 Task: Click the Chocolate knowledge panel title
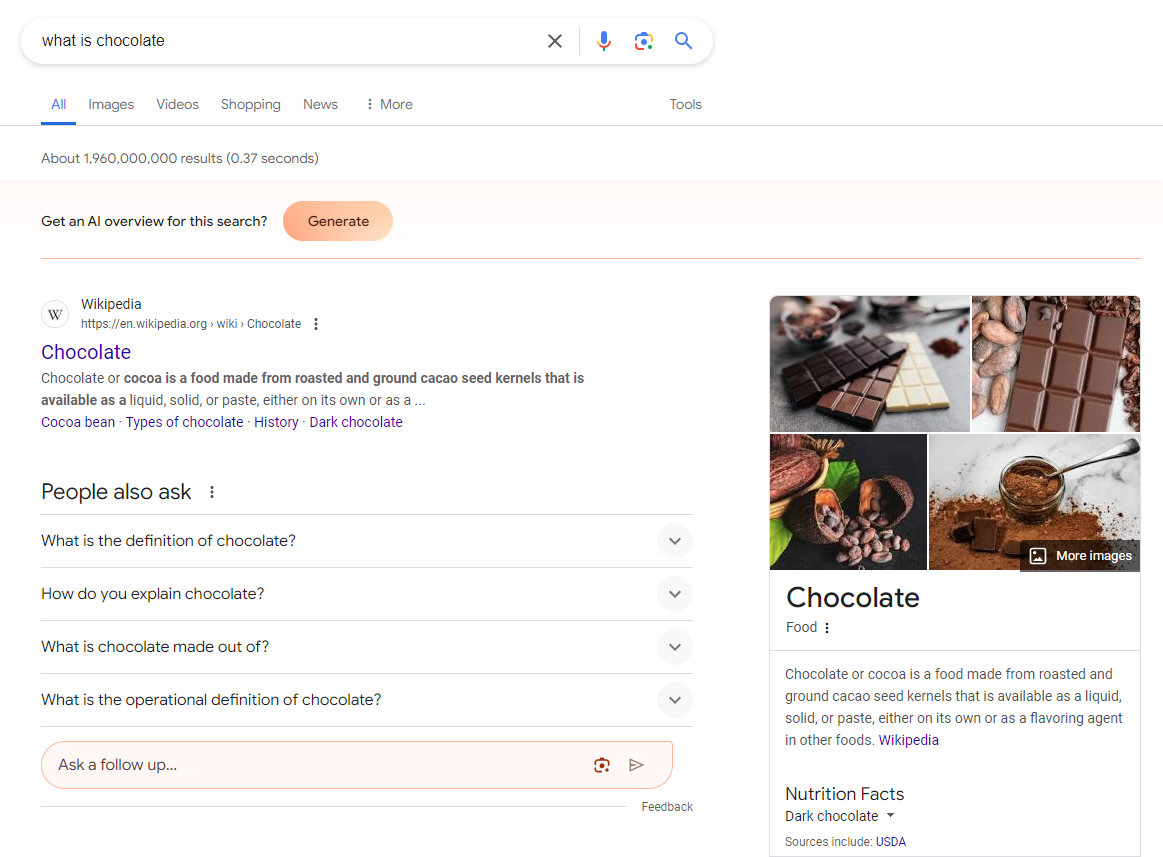tap(852, 598)
